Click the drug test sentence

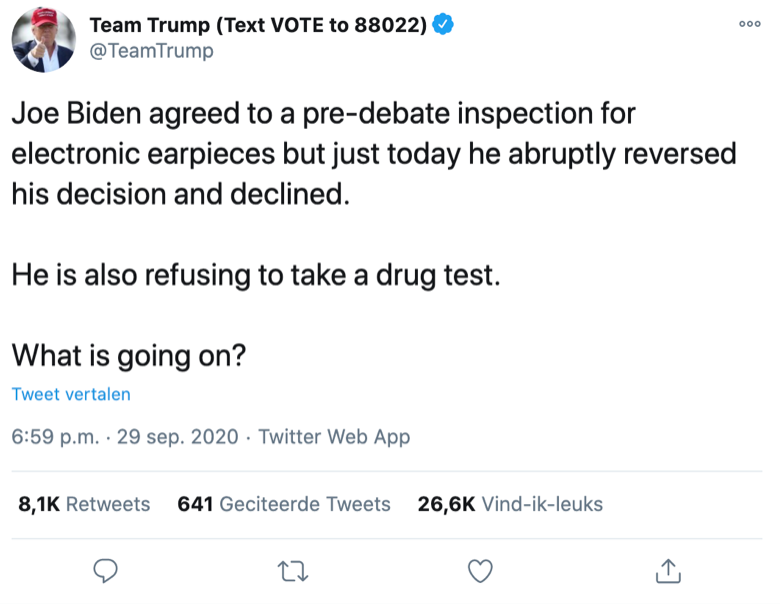[x=255, y=275]
